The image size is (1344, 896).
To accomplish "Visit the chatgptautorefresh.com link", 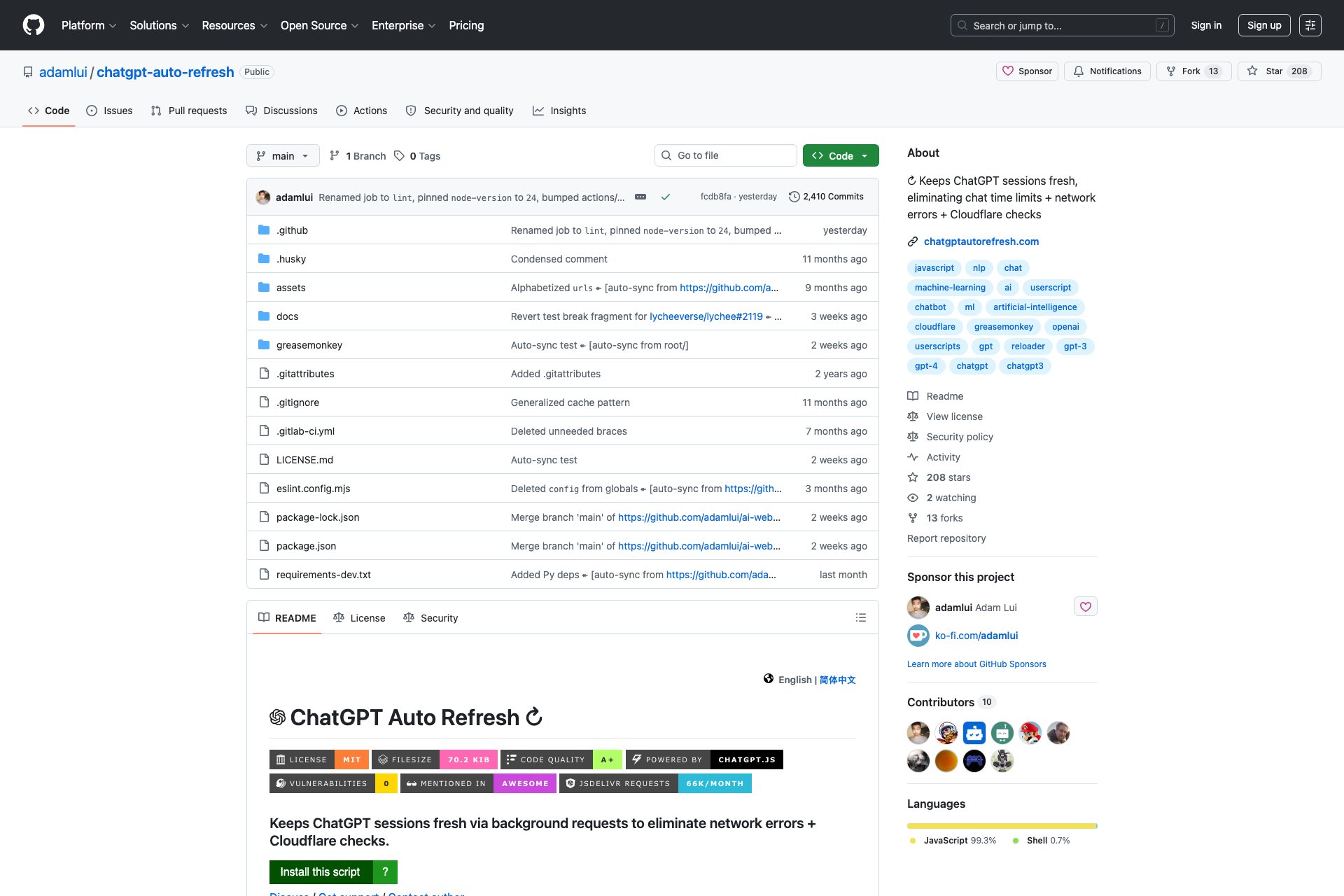I will (981, 241).
